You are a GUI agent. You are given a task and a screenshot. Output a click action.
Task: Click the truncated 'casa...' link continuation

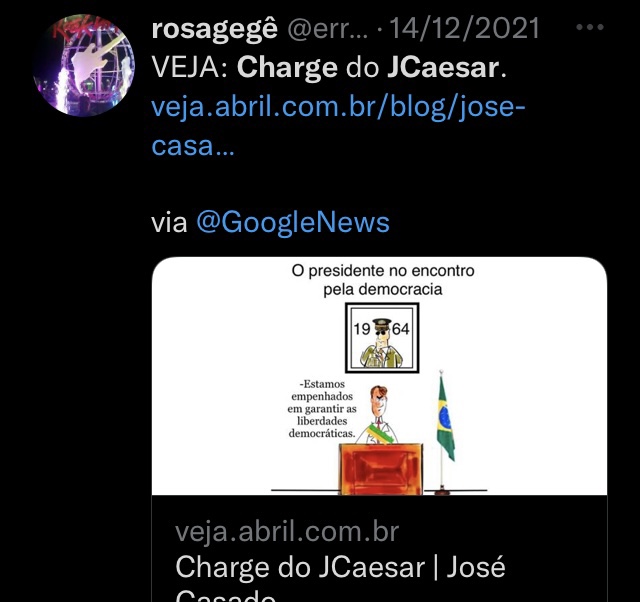193,147
